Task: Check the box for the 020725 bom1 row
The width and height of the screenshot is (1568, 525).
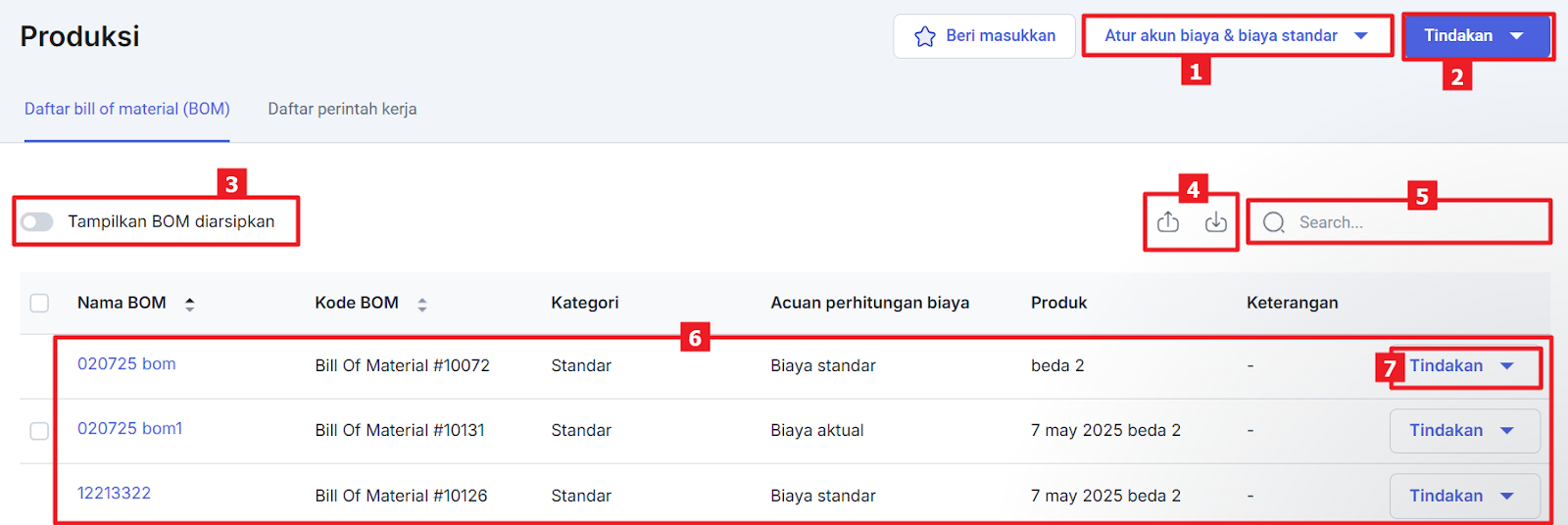Action: point(39,431)
